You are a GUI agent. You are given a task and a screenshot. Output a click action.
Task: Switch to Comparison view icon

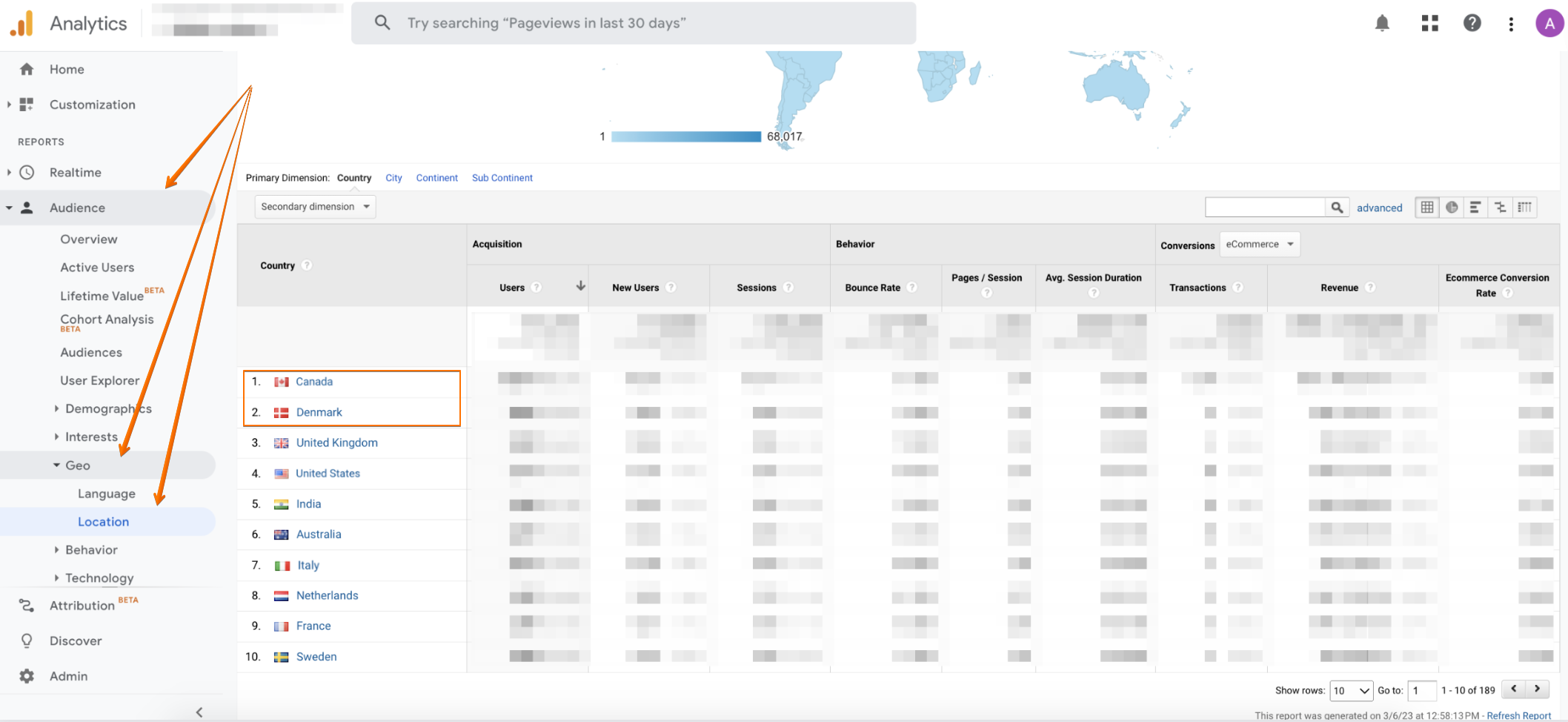(1500, 208)
